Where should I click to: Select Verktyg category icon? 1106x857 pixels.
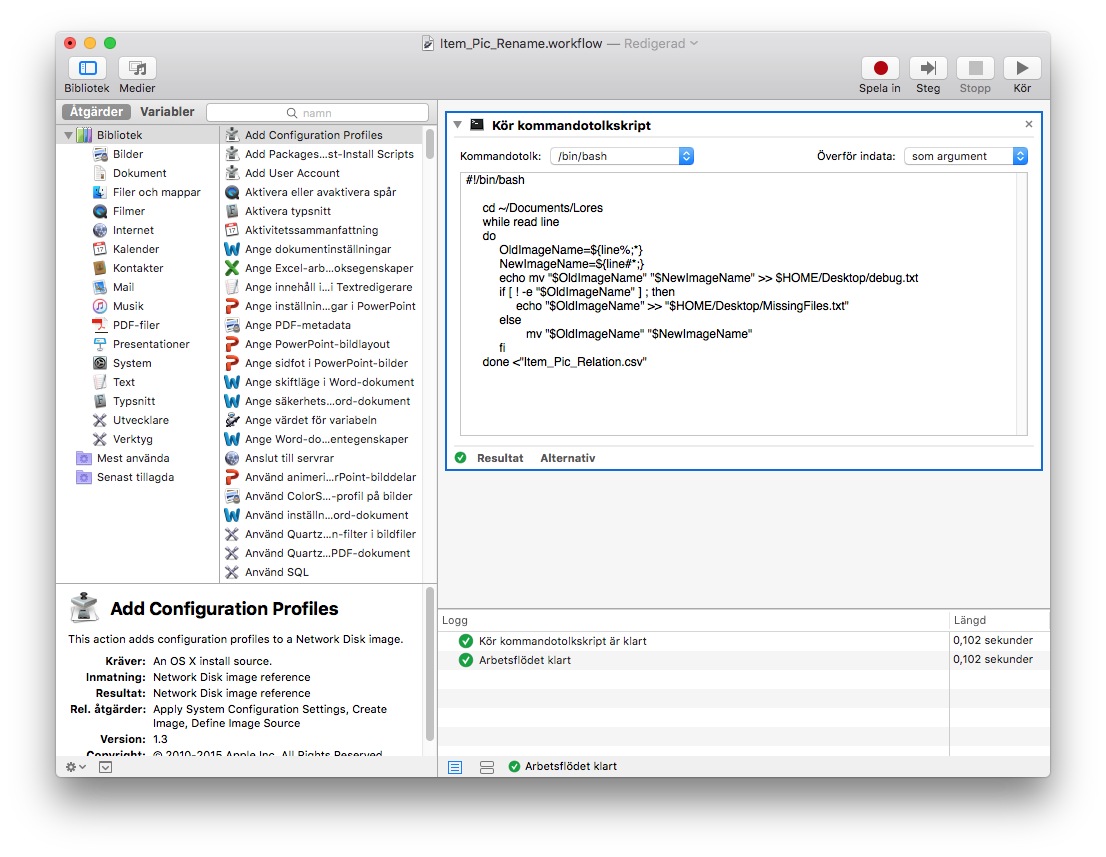pos(100,439)
